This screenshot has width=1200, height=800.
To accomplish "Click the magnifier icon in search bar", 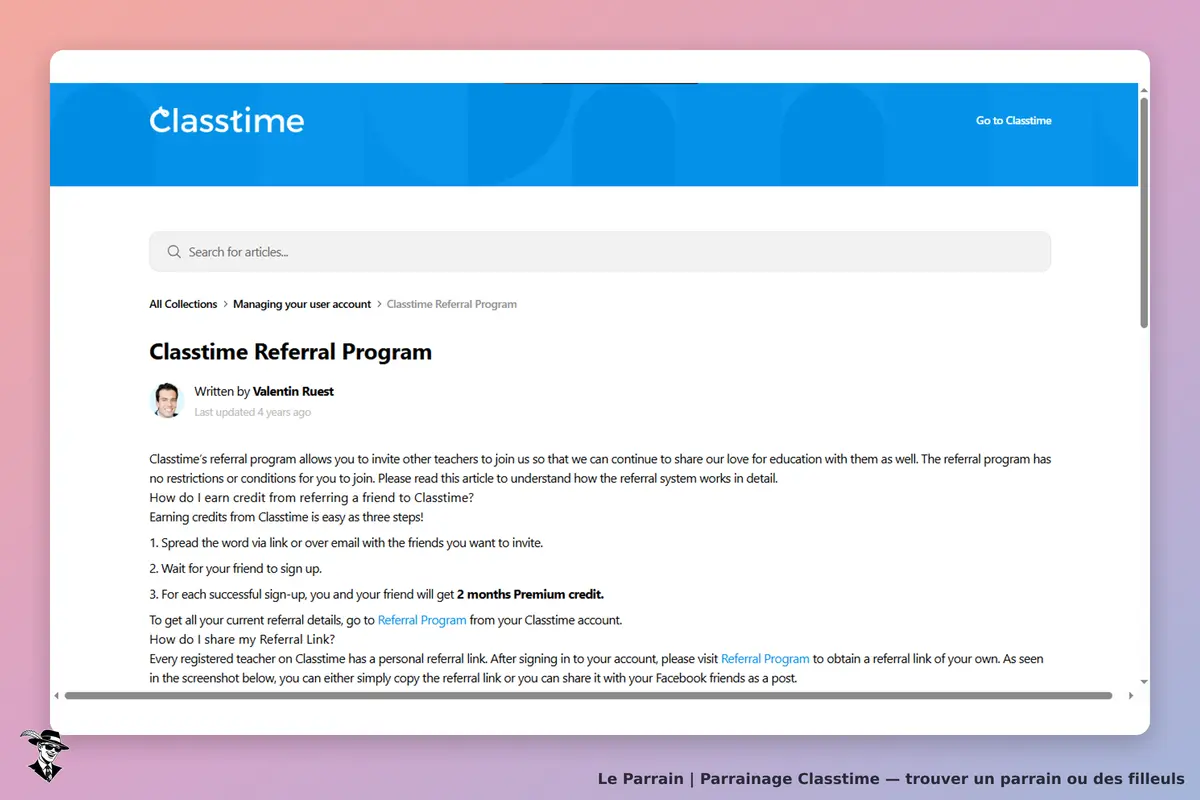I will (174, 252).
